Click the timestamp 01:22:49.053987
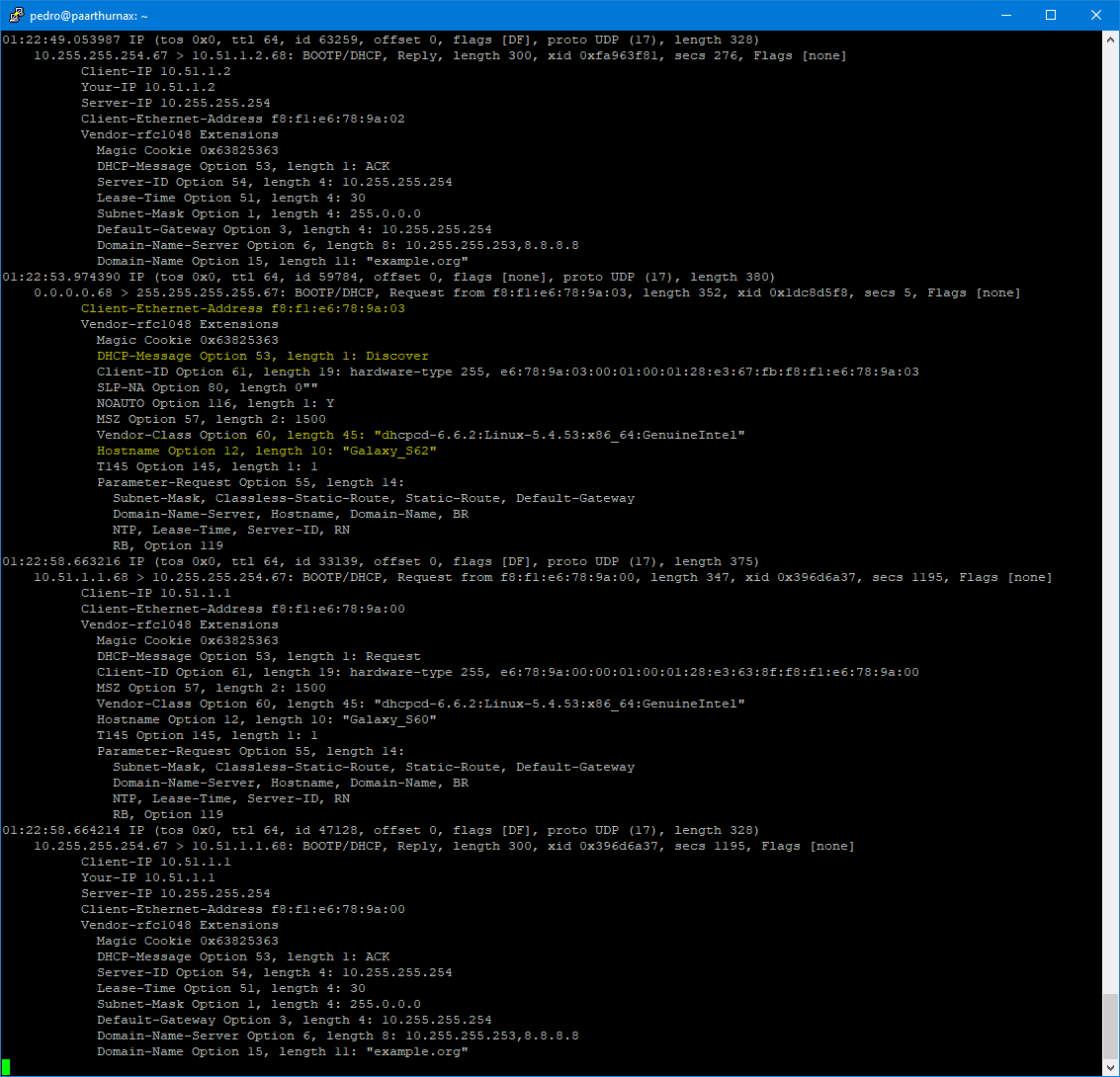 (61, 40)
